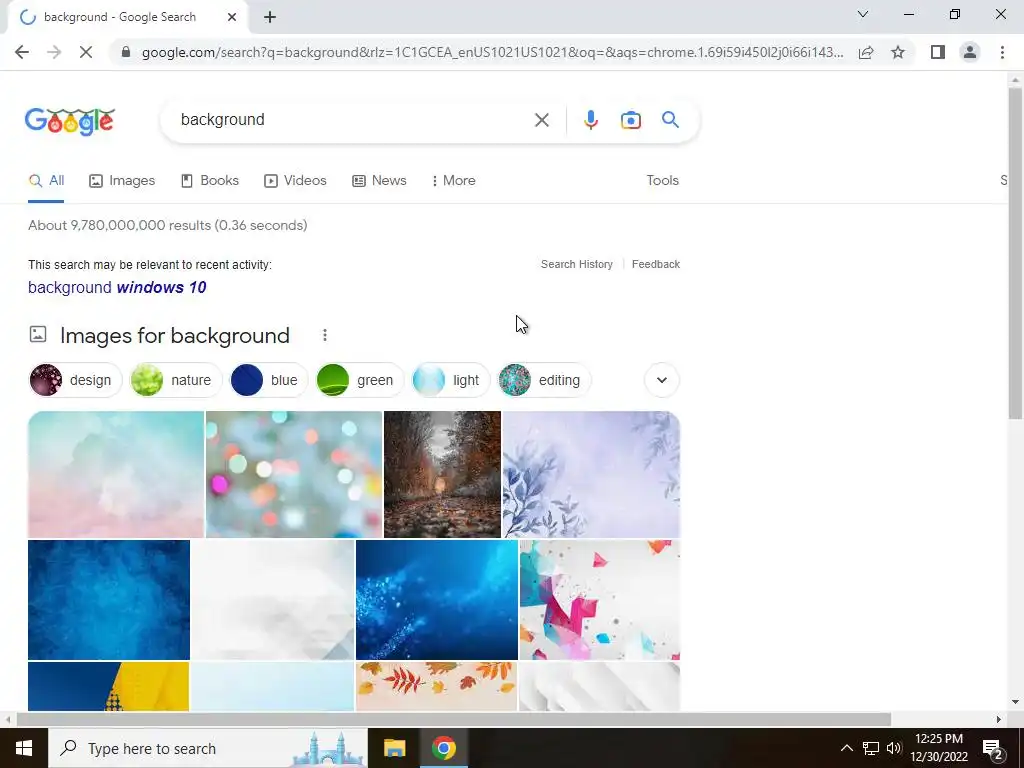Open the light gray abstract image
Viewport: 1024px width, 768px height.
(x=273, y=600)
